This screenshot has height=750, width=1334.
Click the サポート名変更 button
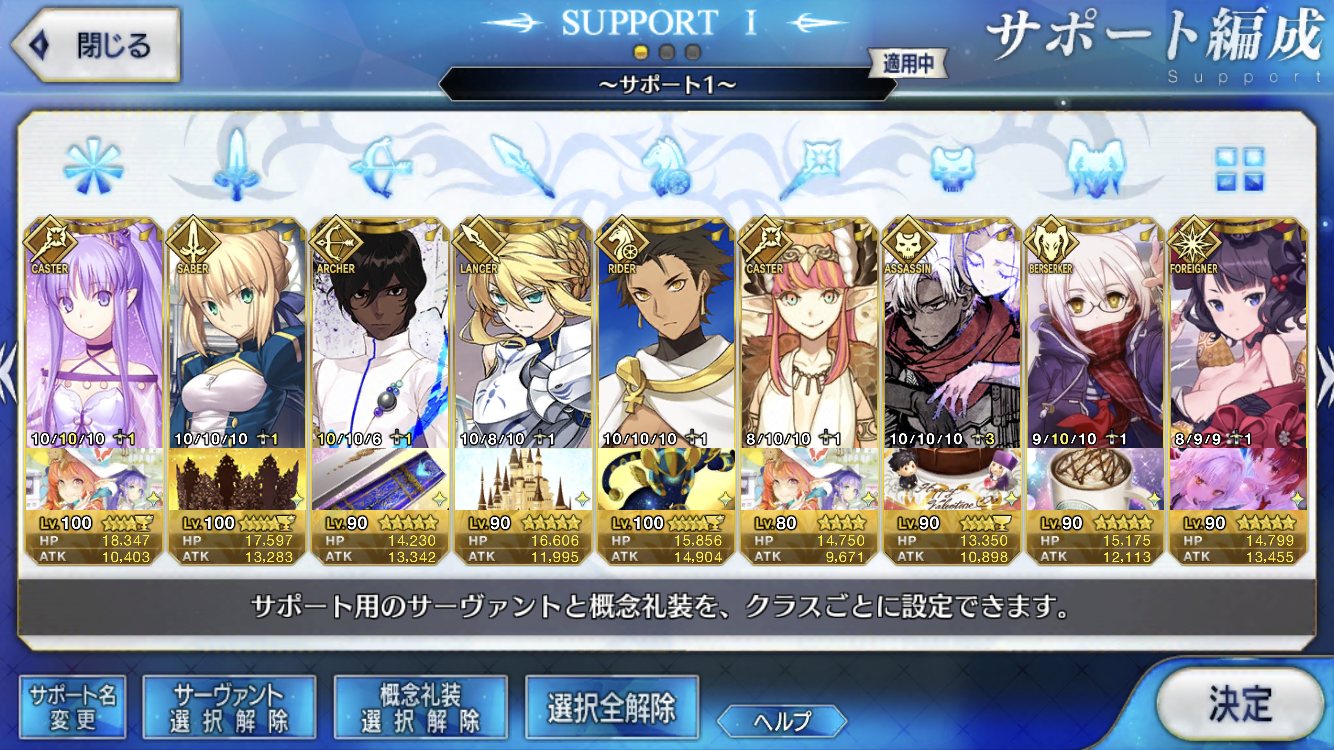coord(73,706)
